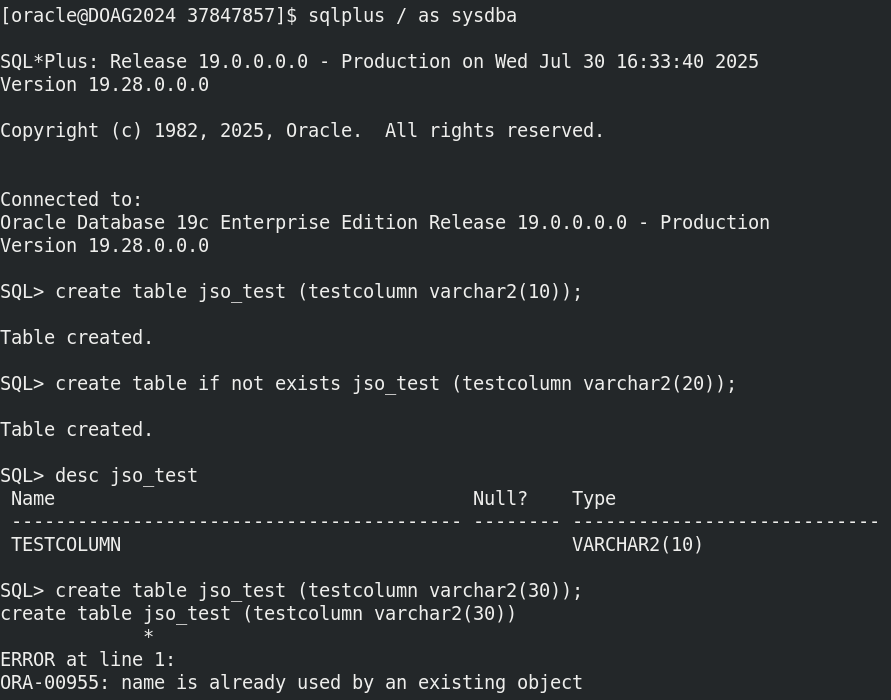Click the VARCHAR2(10) type value
This screenshot has width=891, height=700.
point(638,544)
